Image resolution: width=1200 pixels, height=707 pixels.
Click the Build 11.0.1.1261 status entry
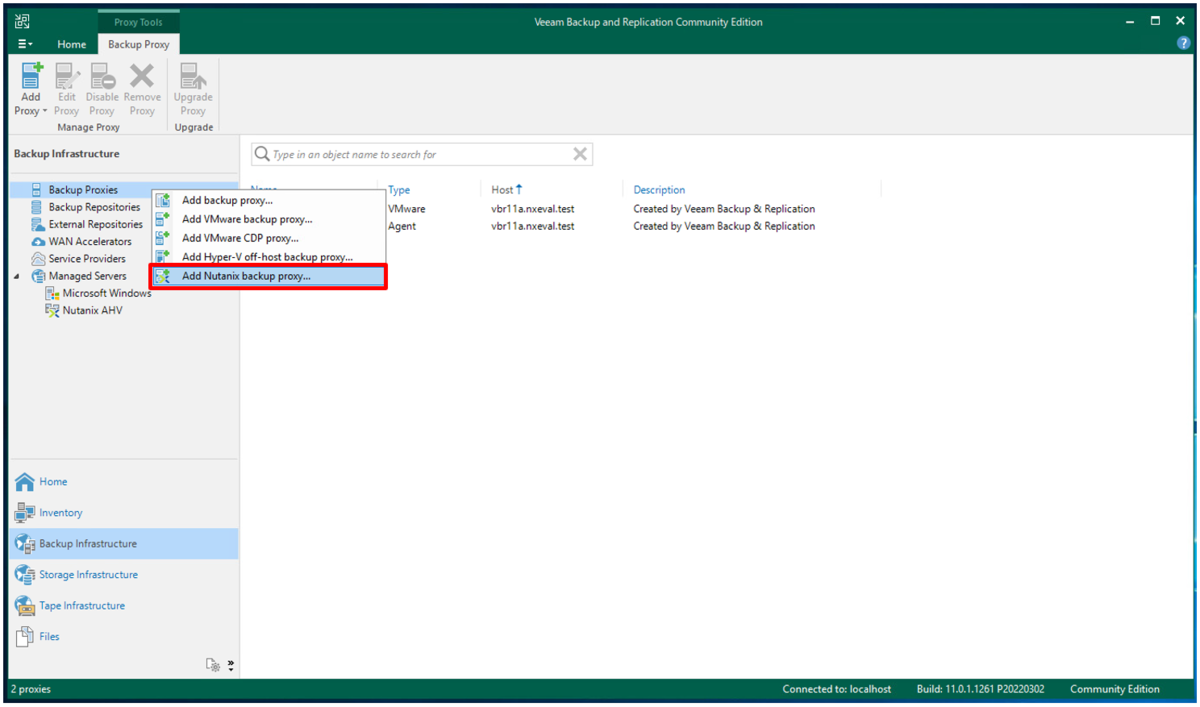980,689
